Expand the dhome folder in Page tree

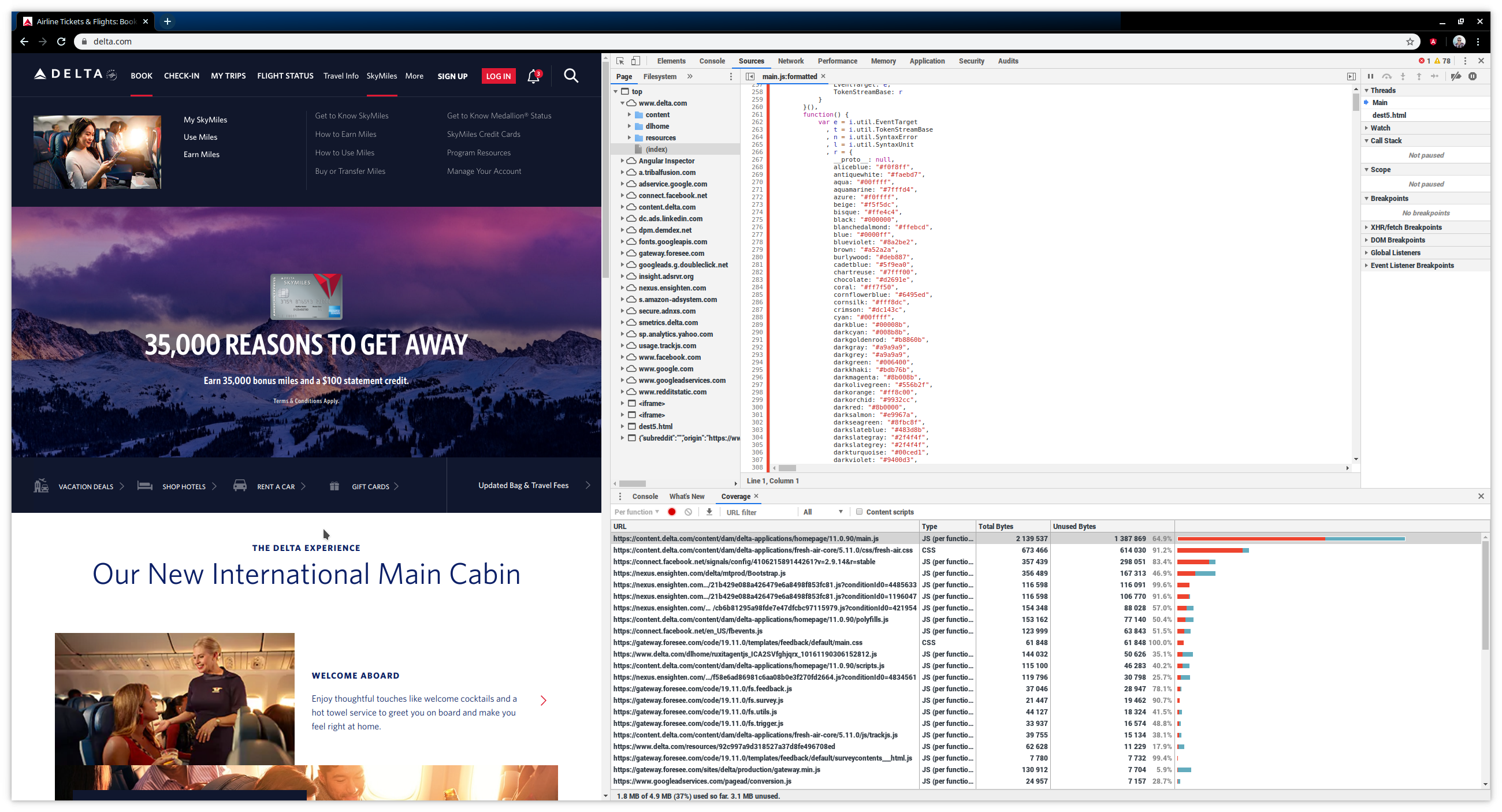[x=629, y=126]
